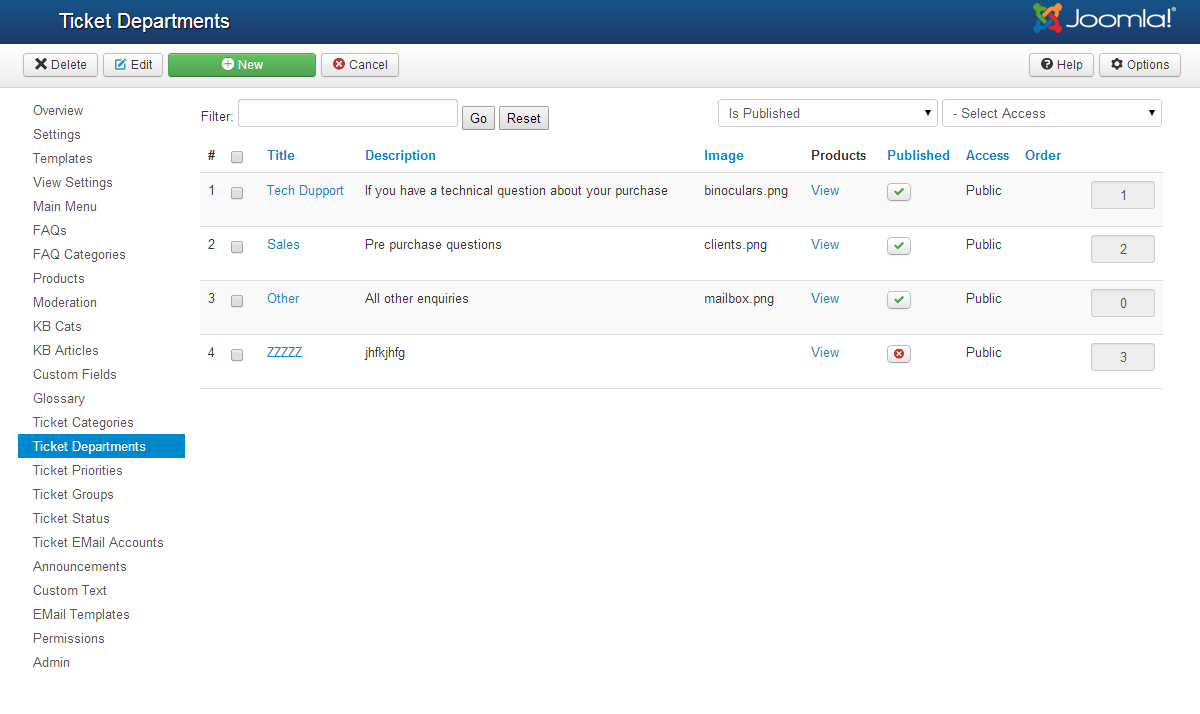The height and width of the screenshot is (714, 1200).
Task: Publish the ZZZZZ department via red icon
Action: (898, 354)
